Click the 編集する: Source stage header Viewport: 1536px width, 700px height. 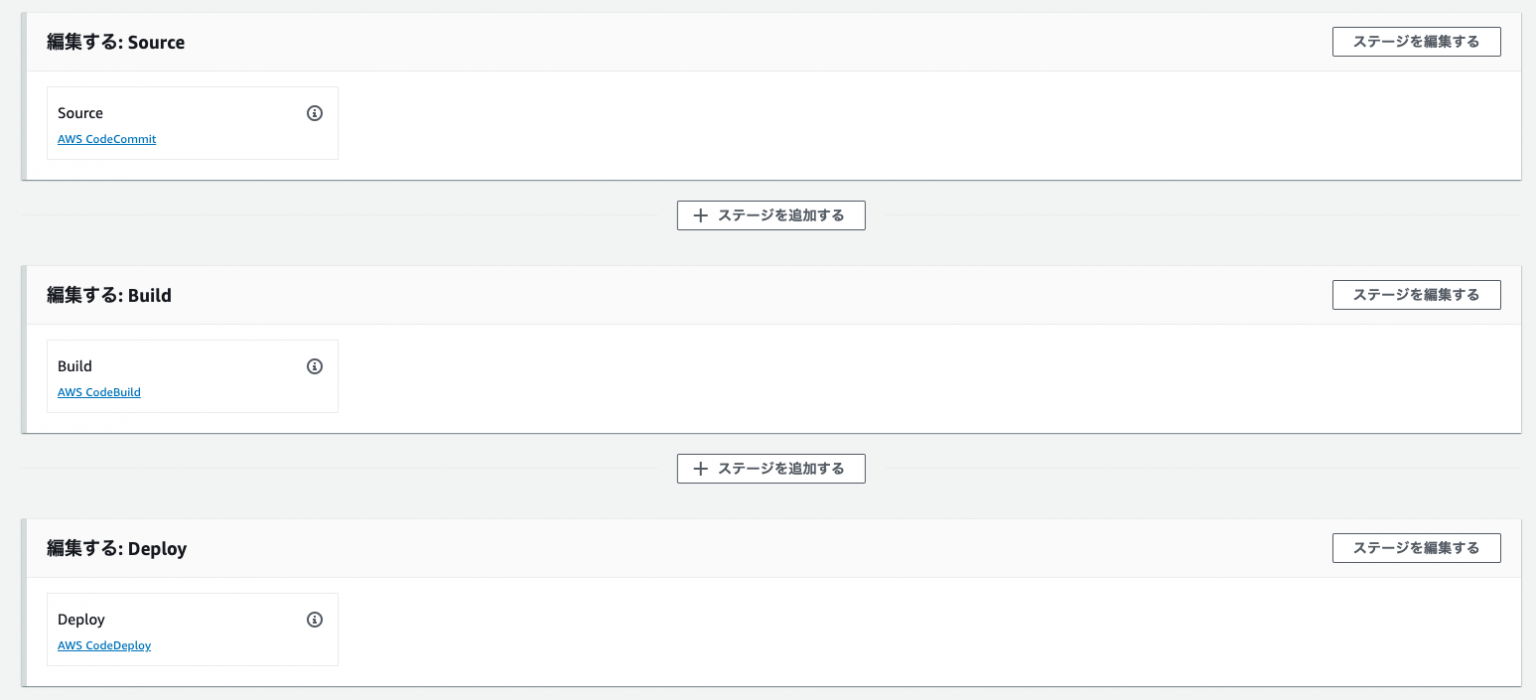point(116,42)
